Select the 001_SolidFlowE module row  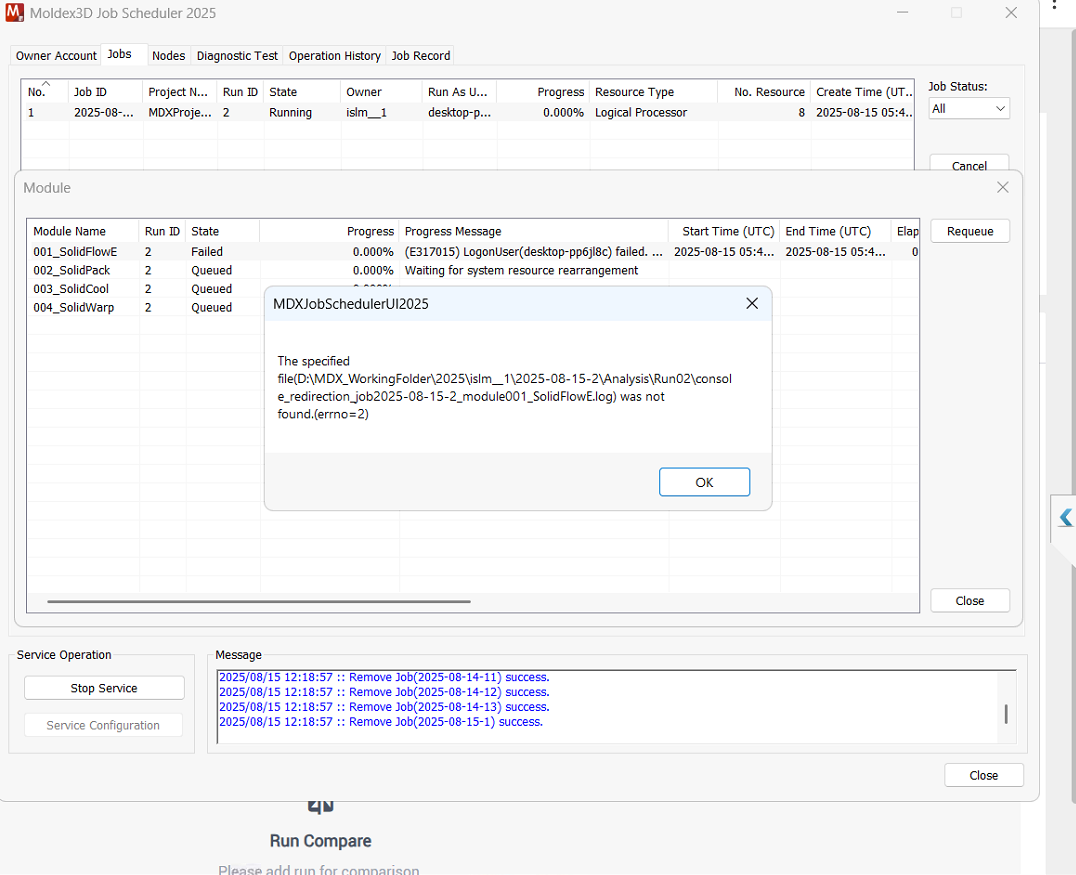pos(473,252)
